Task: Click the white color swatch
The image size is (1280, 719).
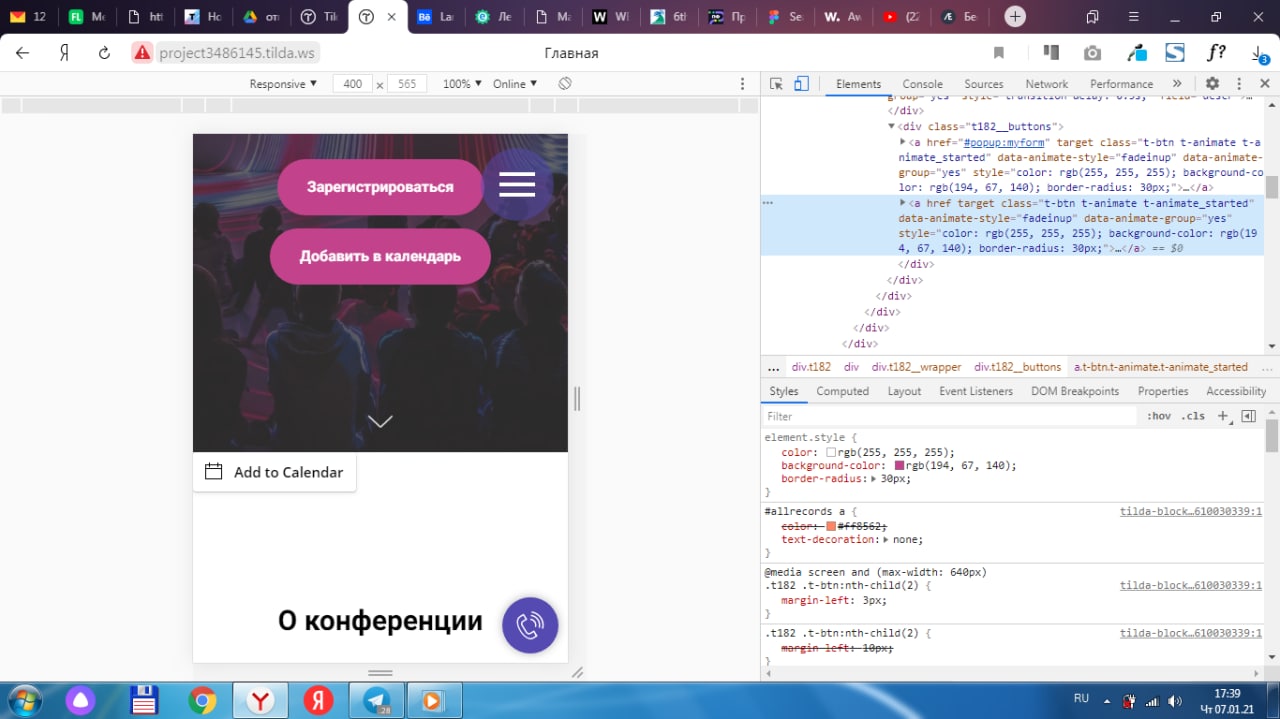Action: click(831, 453)
